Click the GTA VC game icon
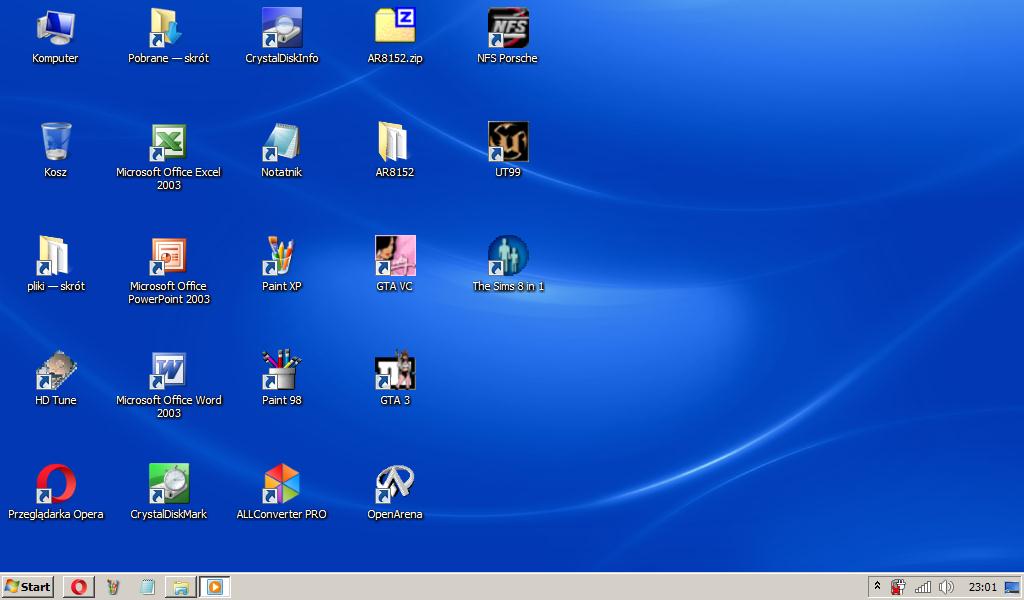This screenshot has width=1024, height=600. (x=394, y=264)
